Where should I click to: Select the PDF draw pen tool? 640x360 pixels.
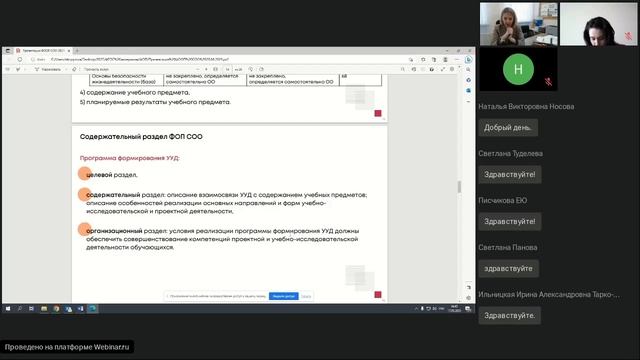click(18, 69)
